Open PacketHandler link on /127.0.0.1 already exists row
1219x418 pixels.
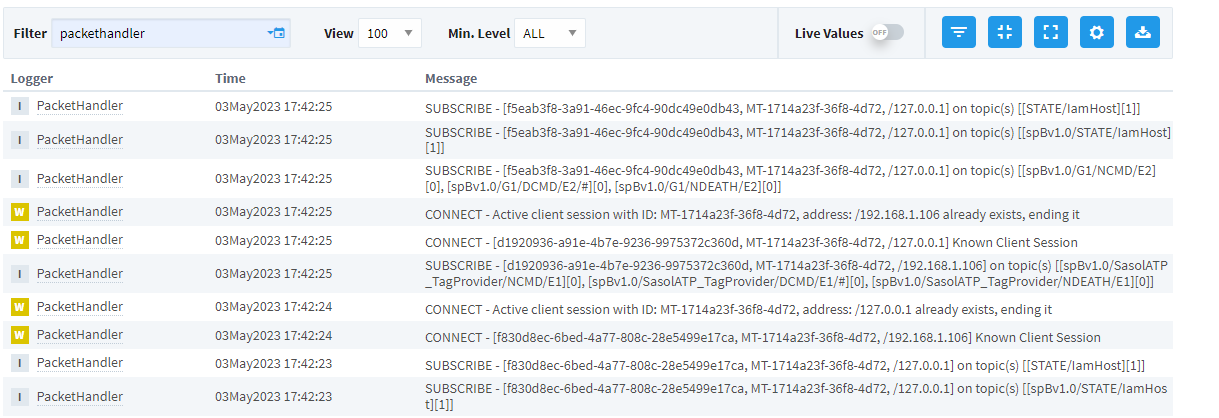tap(80, 306)
